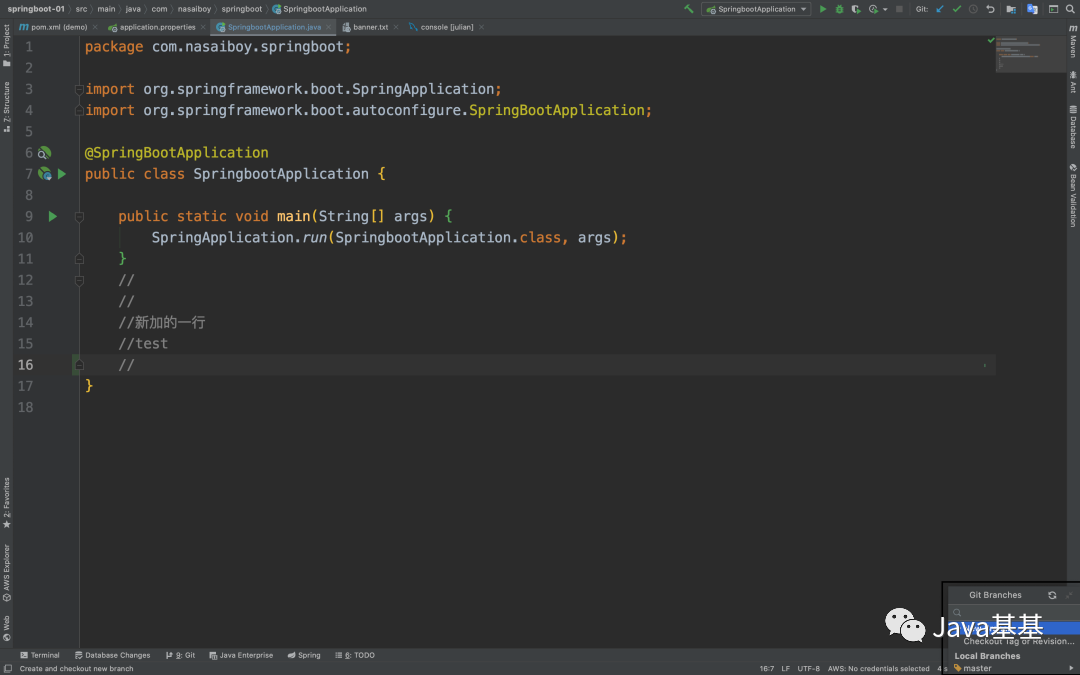This screenshot has width=1080, height=675.
Task: Click Checkout Tag or Revision... option
Action: click(x=1018, y=641)
